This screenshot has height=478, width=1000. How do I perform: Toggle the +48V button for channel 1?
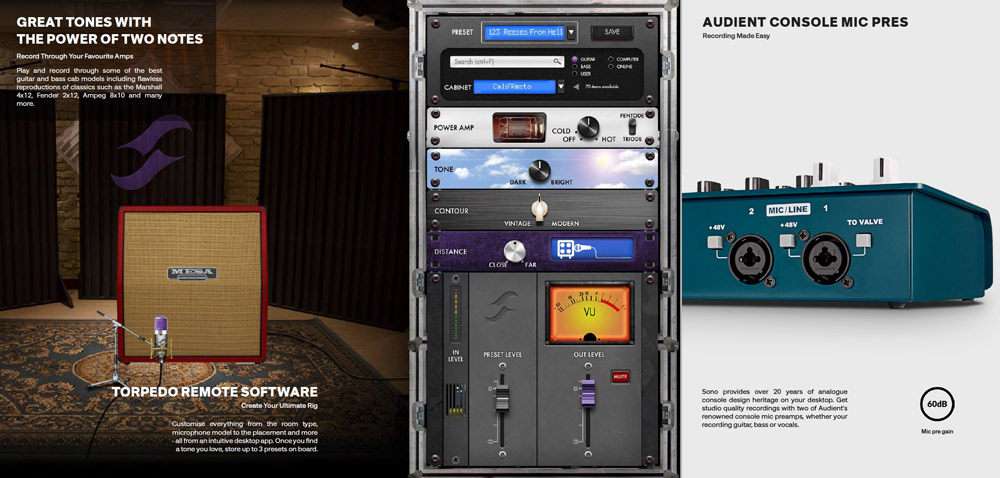click(x=788, y=240)
